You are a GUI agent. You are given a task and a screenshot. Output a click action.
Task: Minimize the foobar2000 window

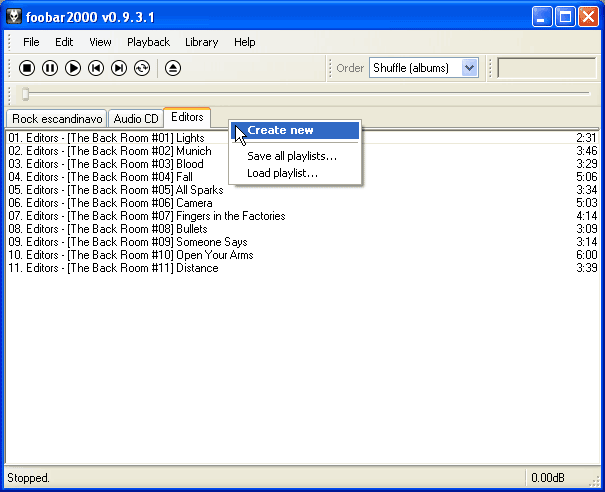point(542,17)
